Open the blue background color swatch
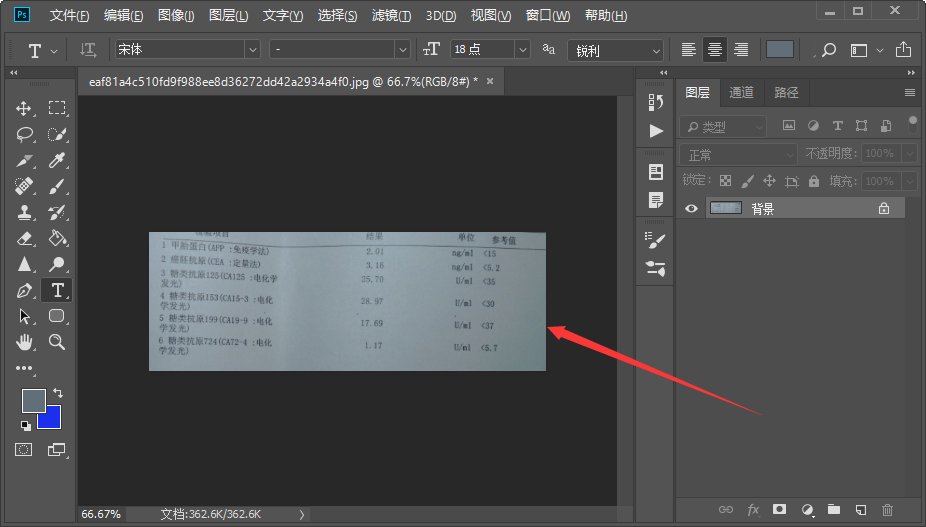 point(52,421)
